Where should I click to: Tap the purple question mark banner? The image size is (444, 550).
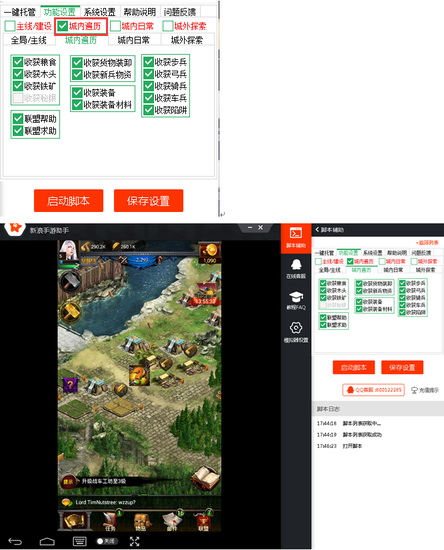click(x=70, y=384)
